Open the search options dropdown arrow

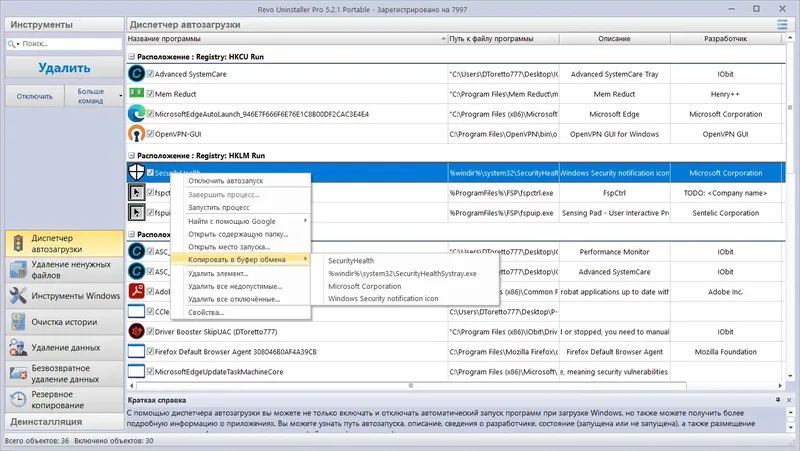click(18, 44)
